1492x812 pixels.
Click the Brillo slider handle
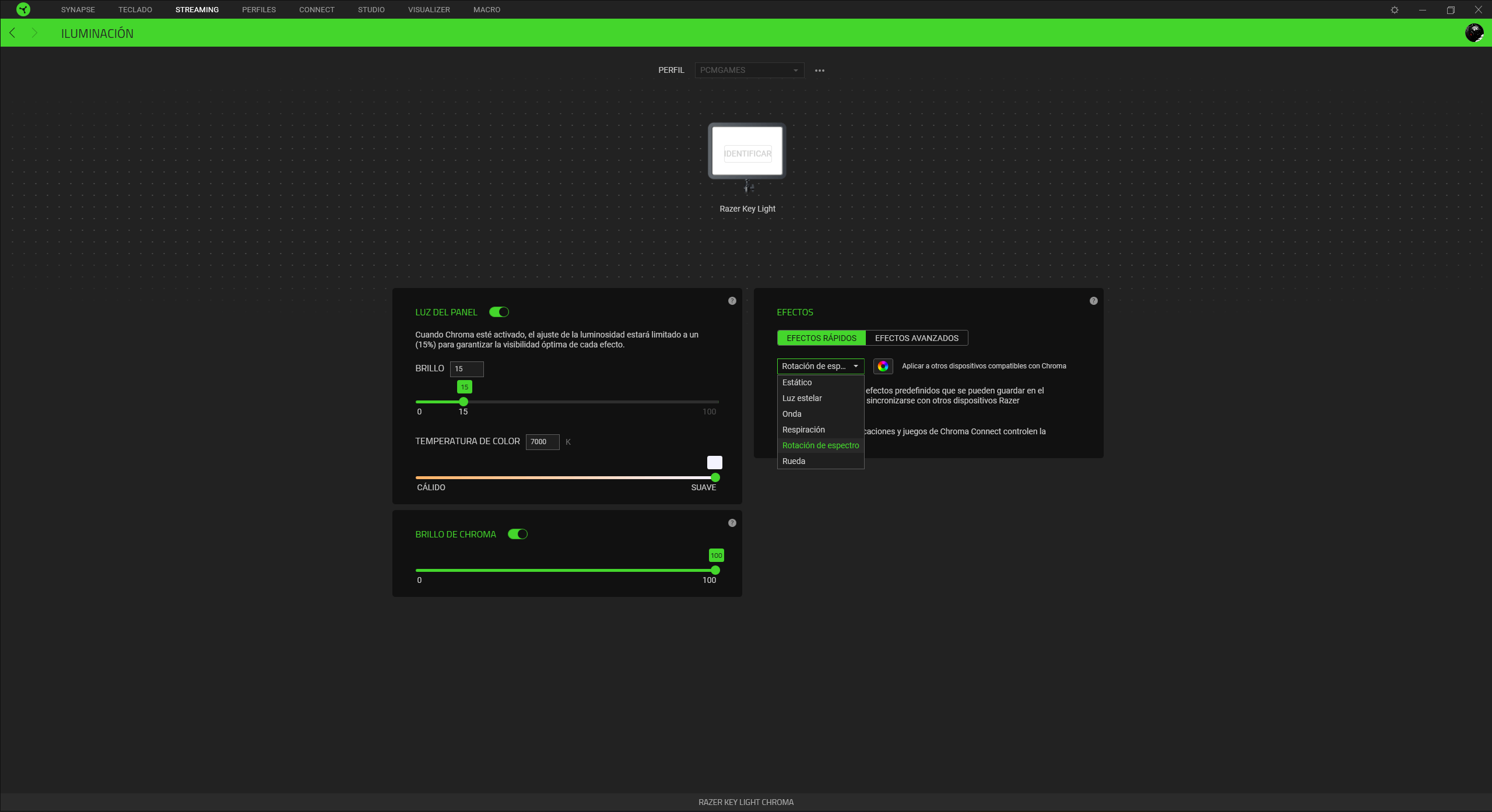coord(464,402)
